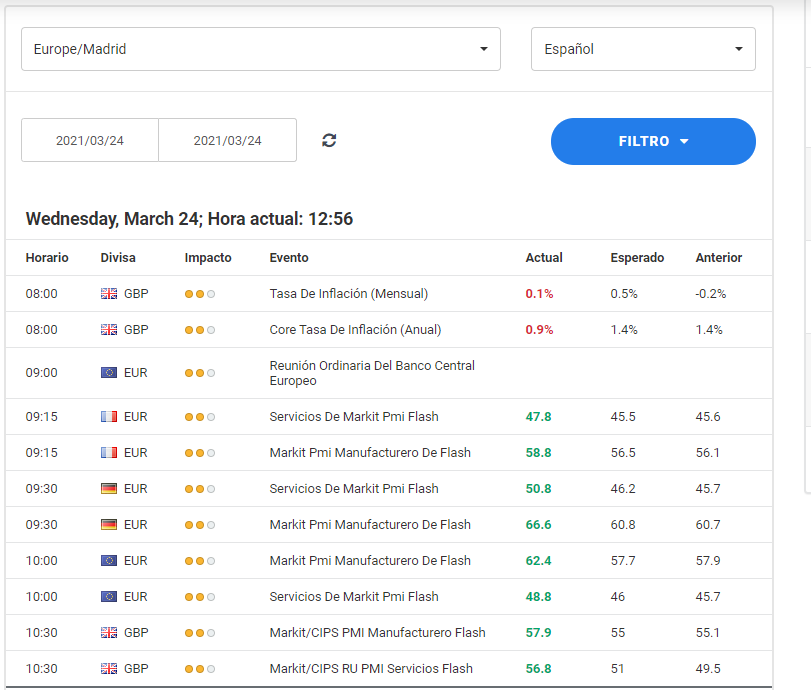Click the UK flag on the 08:00 Tasa De Inflación (Mensual) row
This screenshot has width=811, height=690.
click(109, 294)
